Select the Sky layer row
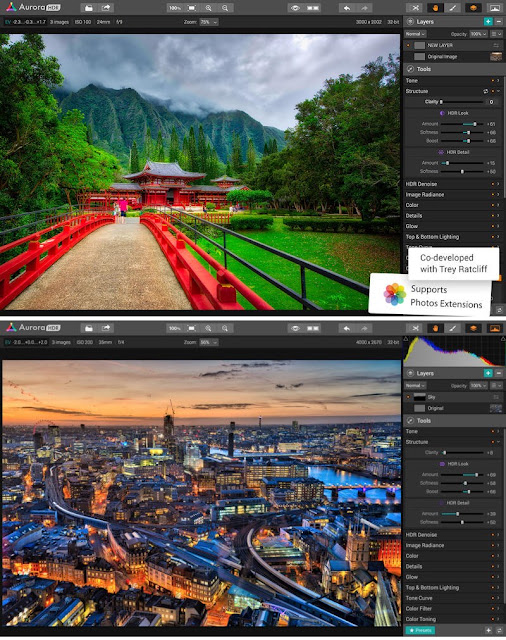Screen dimensions: 506x640 [x=453, y=397]
